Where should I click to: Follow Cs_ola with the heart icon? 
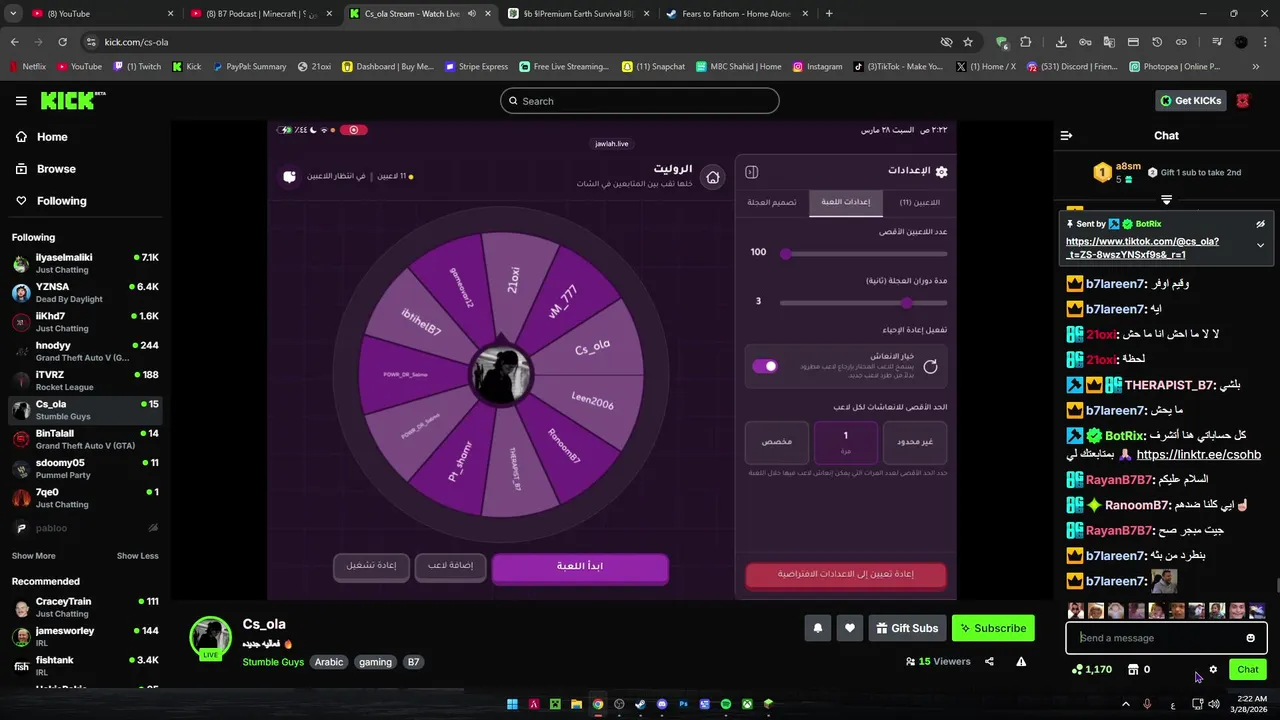[849, 628]
